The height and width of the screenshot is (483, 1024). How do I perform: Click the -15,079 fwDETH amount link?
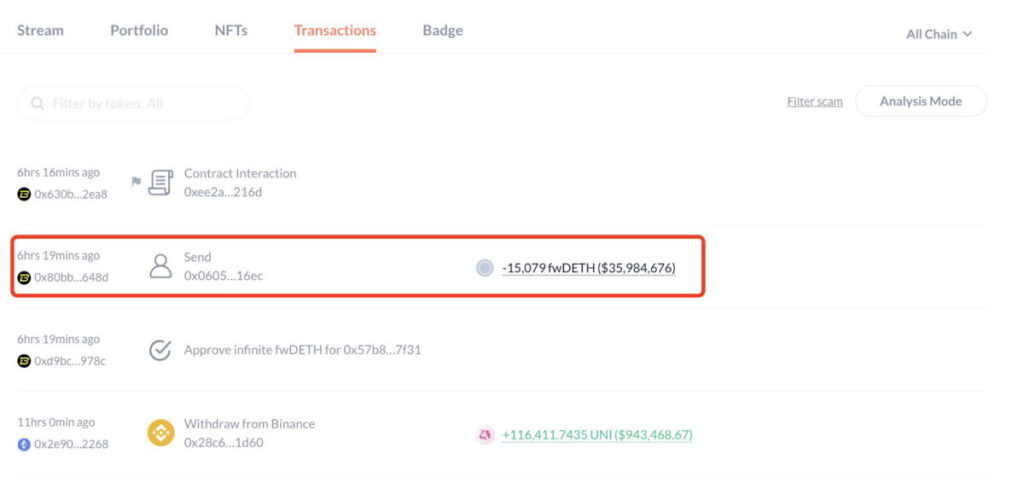[588, 267]
